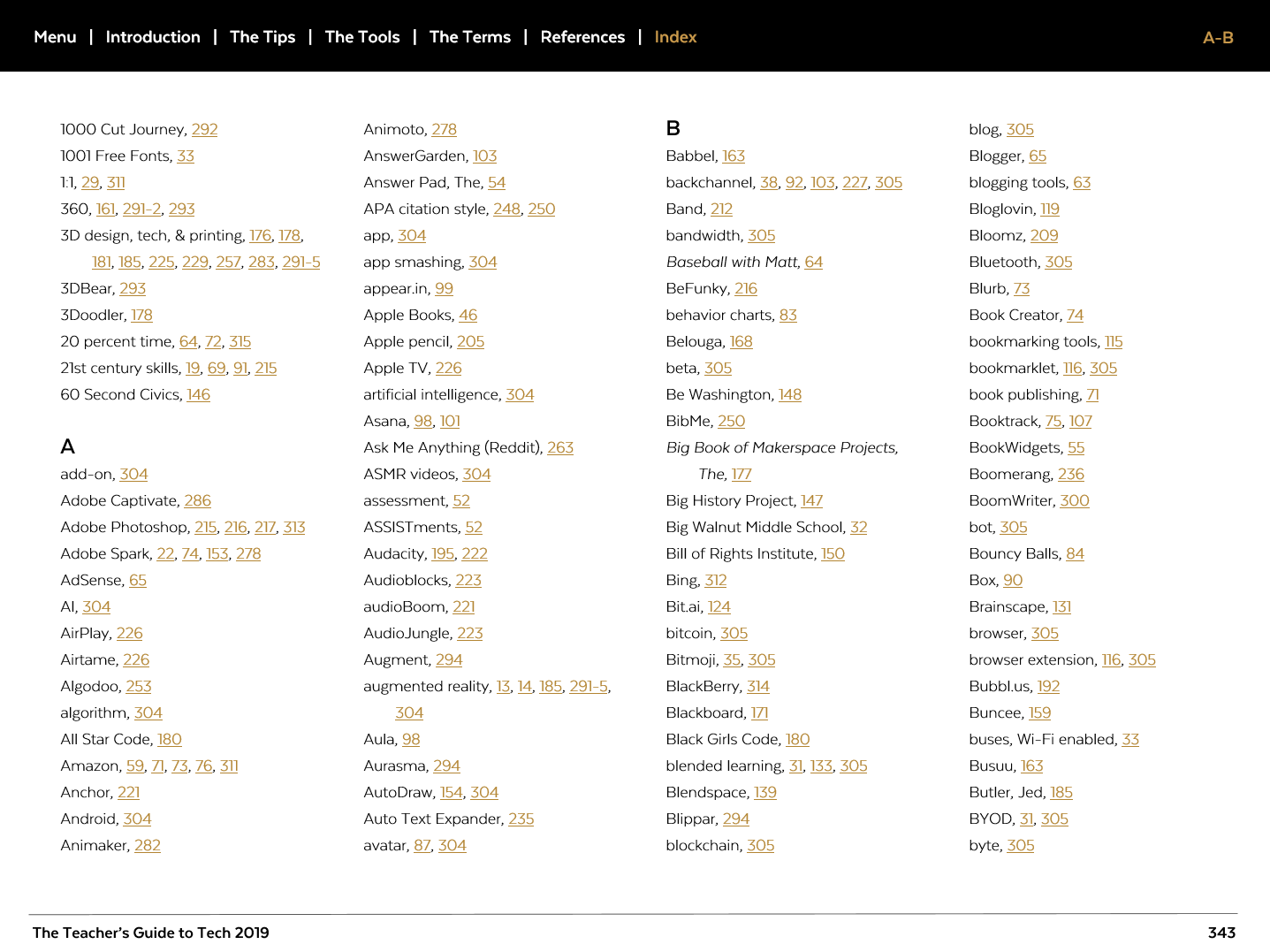Open page 139 for Blendspace

tap(765, 792)
